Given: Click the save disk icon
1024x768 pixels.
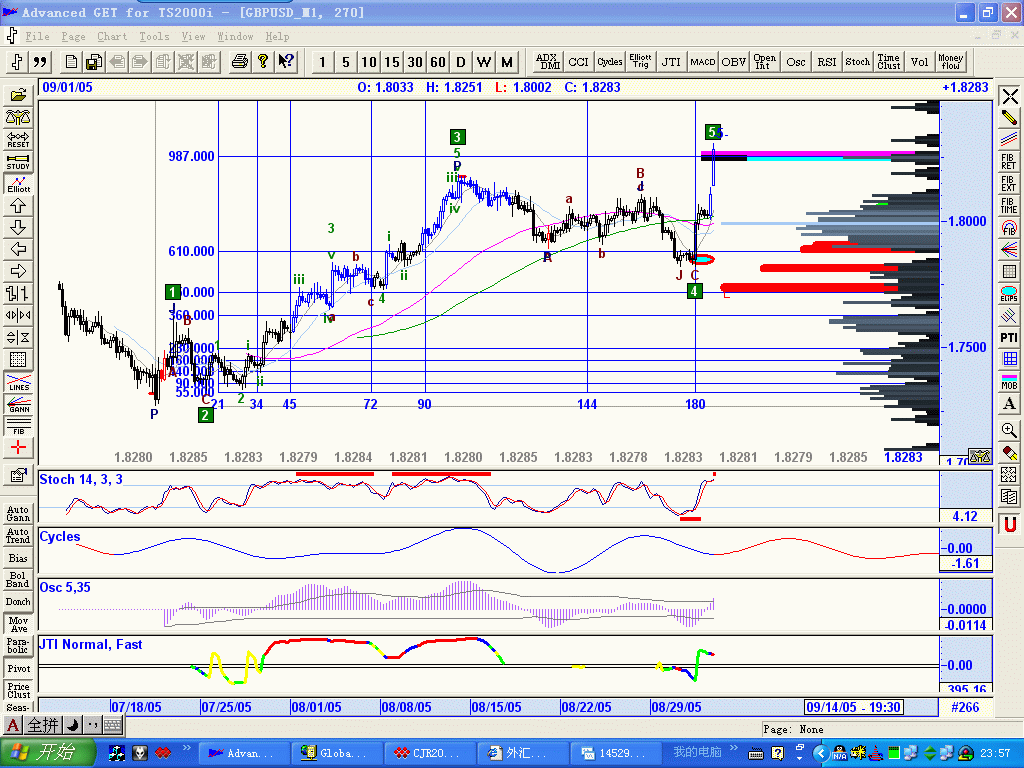Looking at the screenshot, I should tap(93, 62).
